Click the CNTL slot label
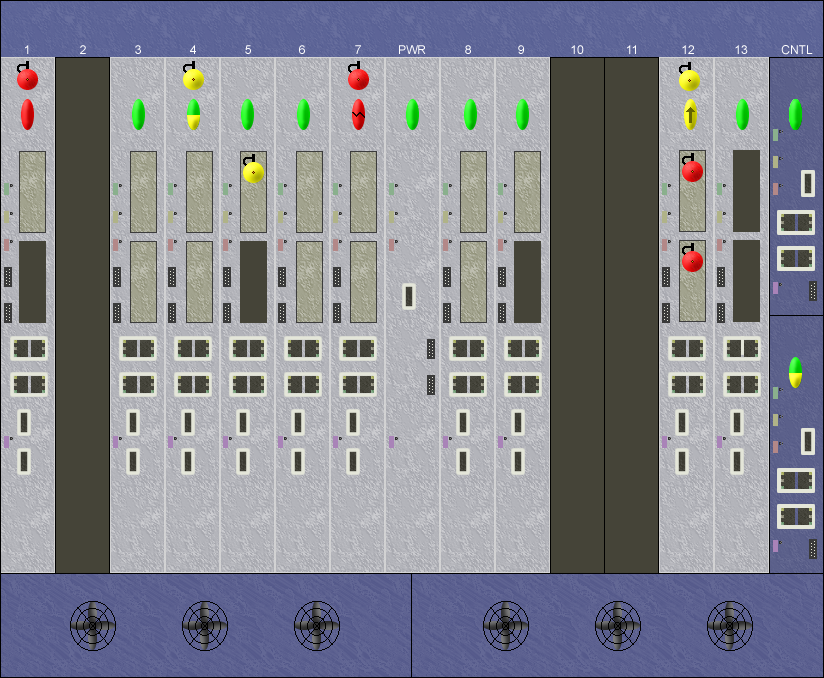This screenshot has width=824, height=678. click(797, 50)
